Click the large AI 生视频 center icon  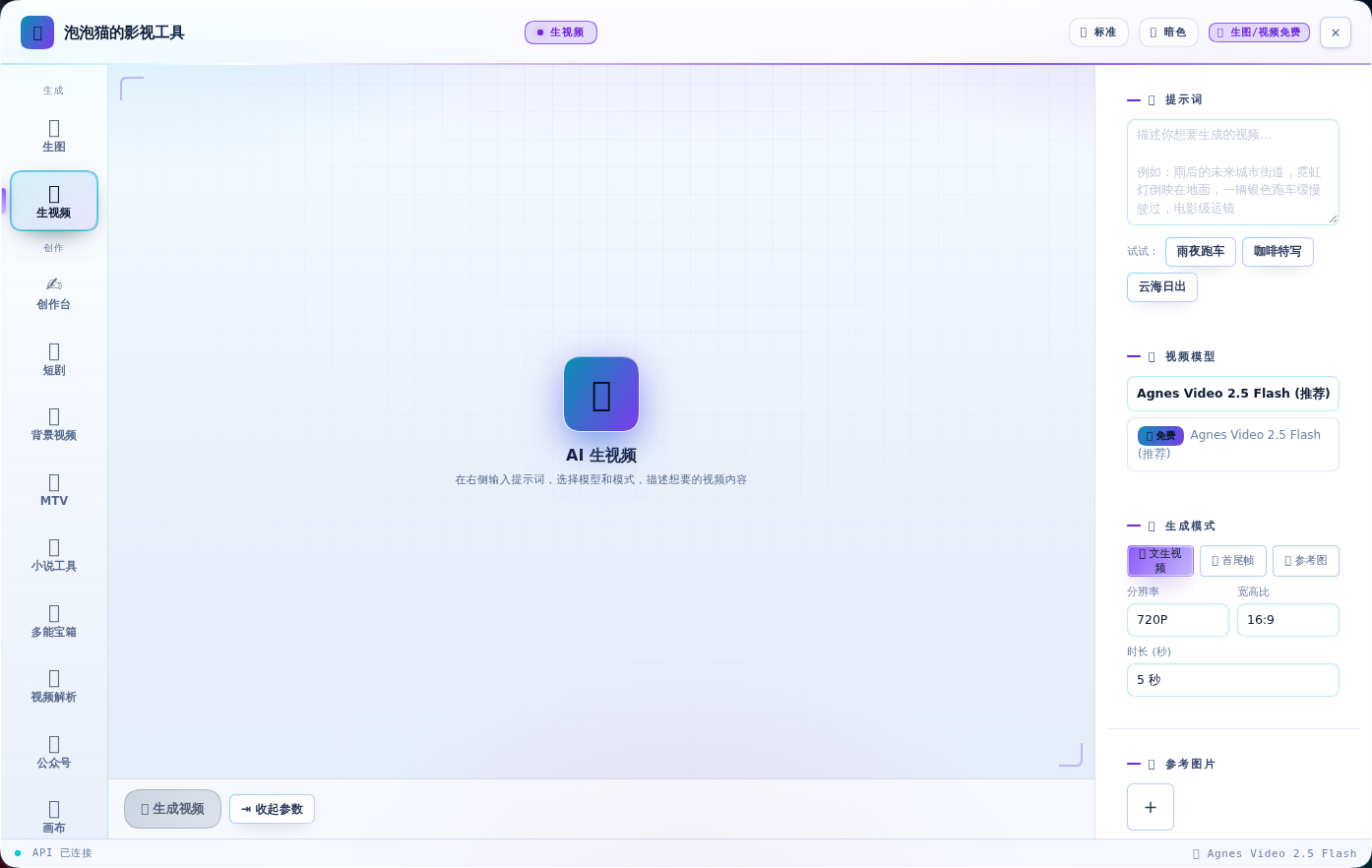point(601,394)
